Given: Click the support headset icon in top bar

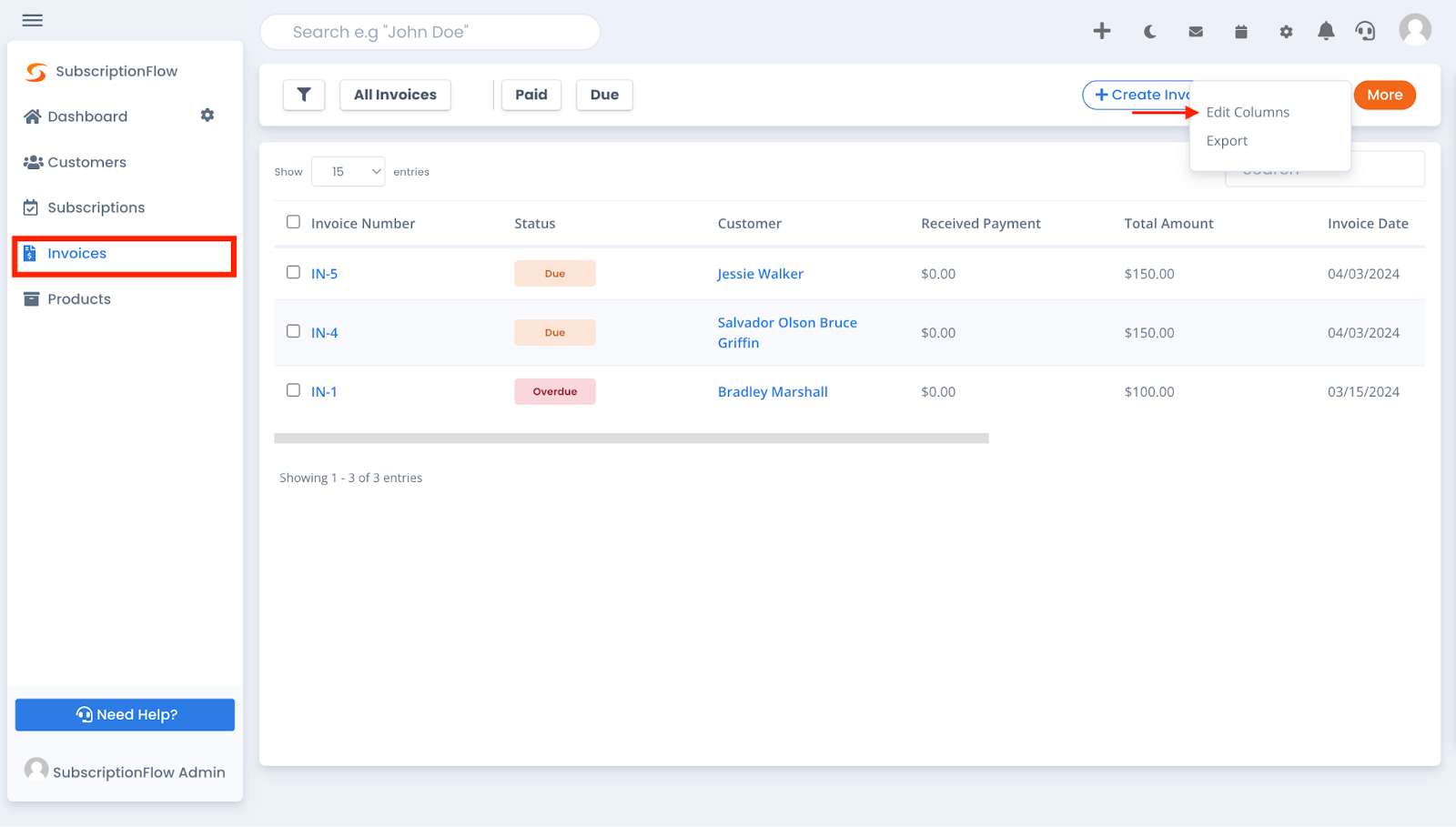Looking at the screenshot, I should click(x=1365, y=31).
